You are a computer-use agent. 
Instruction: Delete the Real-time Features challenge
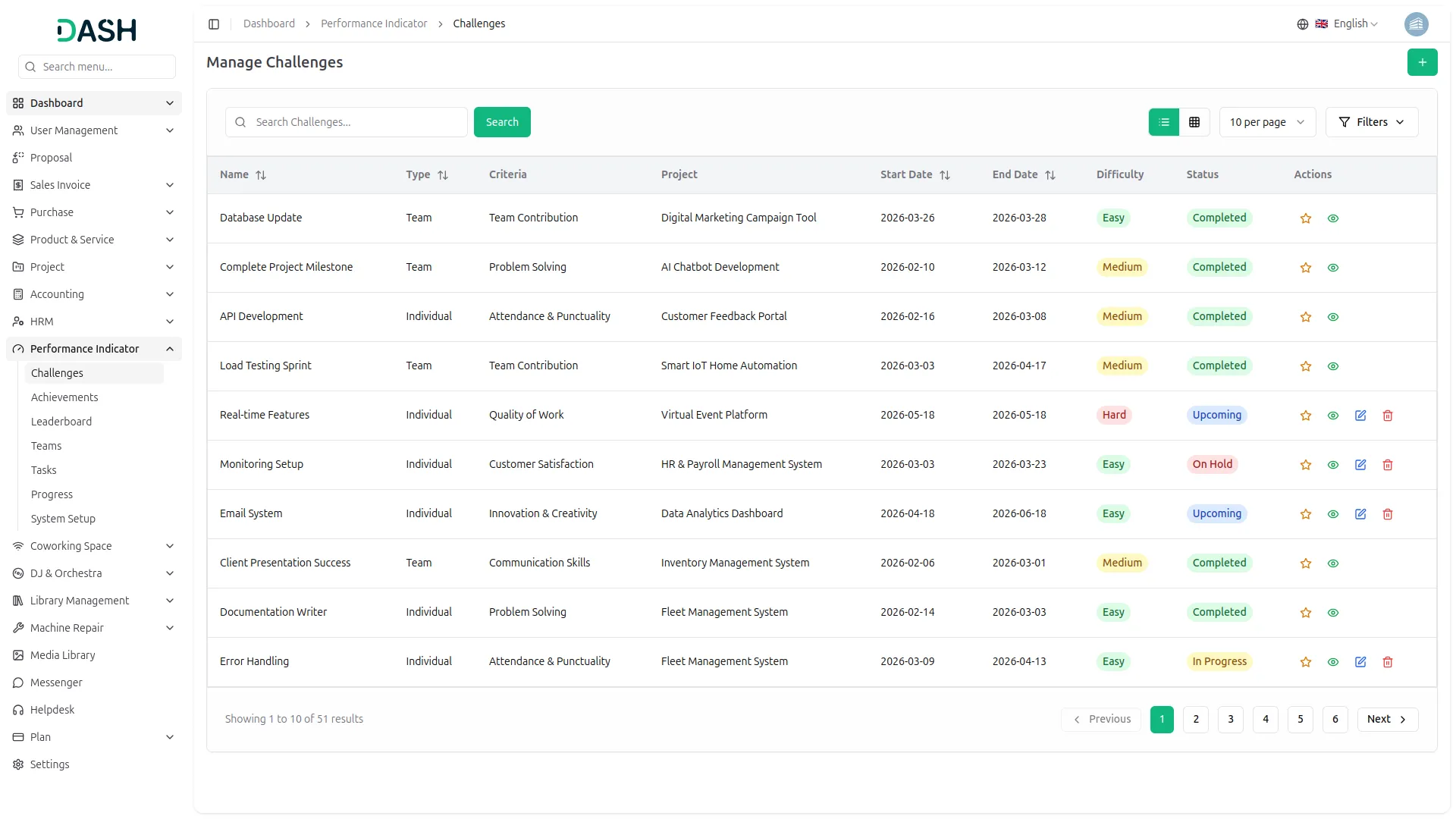[1387, 416]
